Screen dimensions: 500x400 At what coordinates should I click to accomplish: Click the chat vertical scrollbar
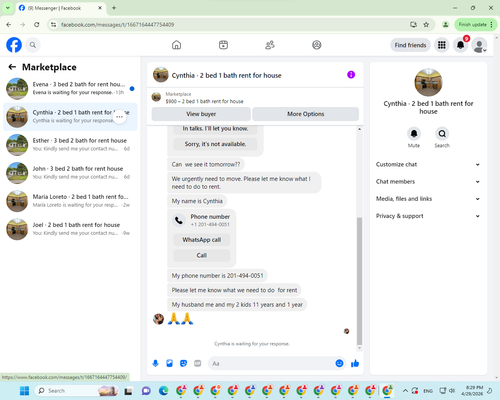359,281
